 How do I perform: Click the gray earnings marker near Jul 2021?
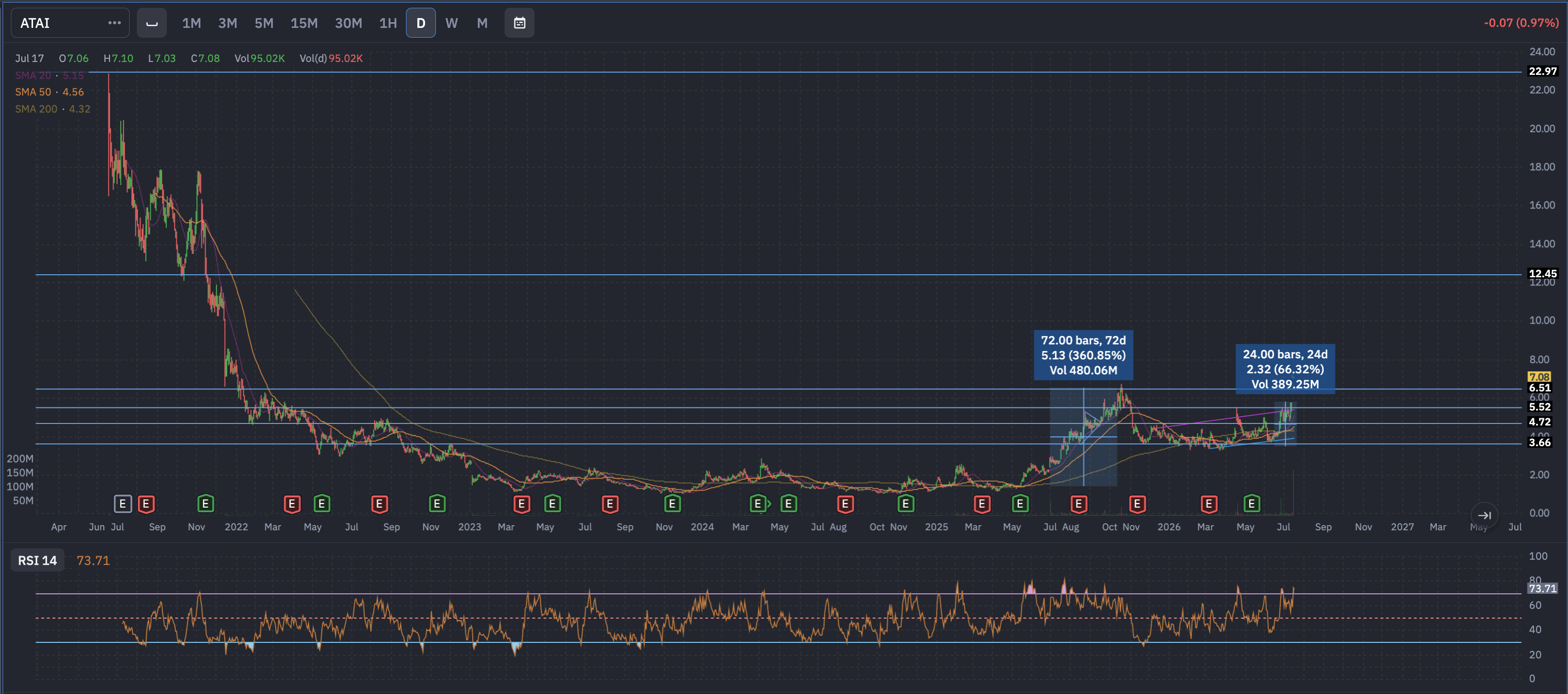coord(122,503)
